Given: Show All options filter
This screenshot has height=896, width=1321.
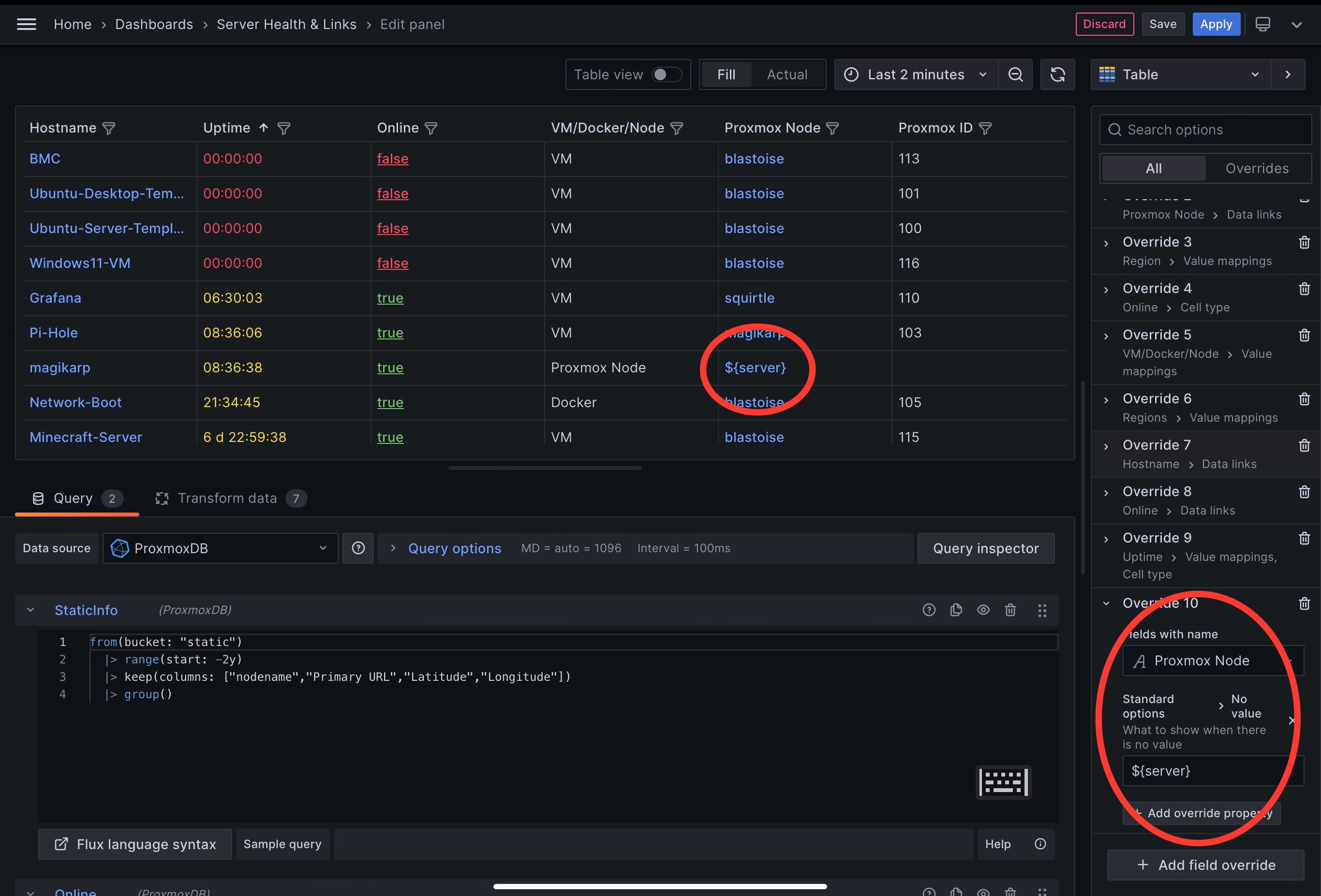Looking at the screenshot, I should coord(1153,168).
